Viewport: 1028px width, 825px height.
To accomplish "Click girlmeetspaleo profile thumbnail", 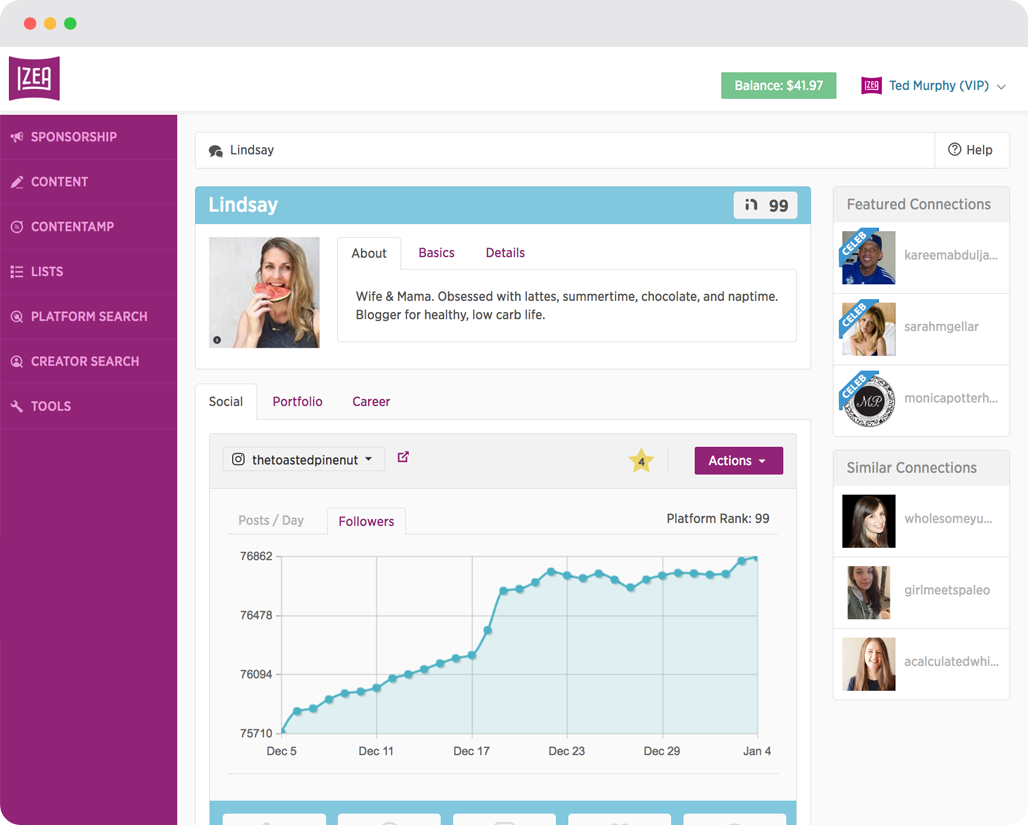I will pos(869,593).
